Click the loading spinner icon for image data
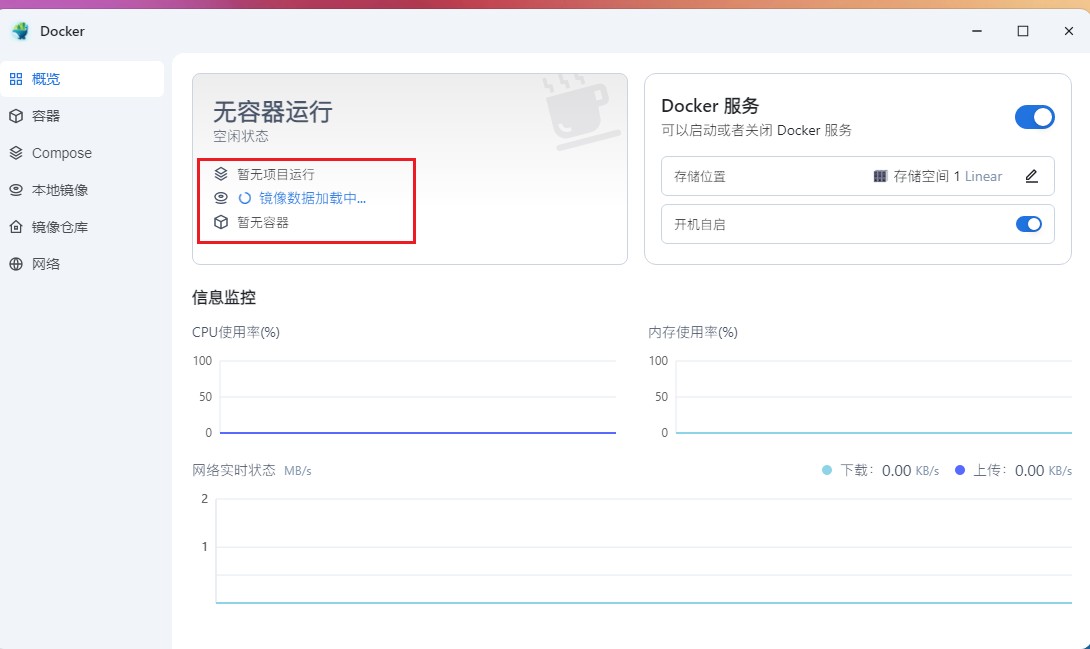The width and height of the screenshot is (1090, 649). click(245, 198)
